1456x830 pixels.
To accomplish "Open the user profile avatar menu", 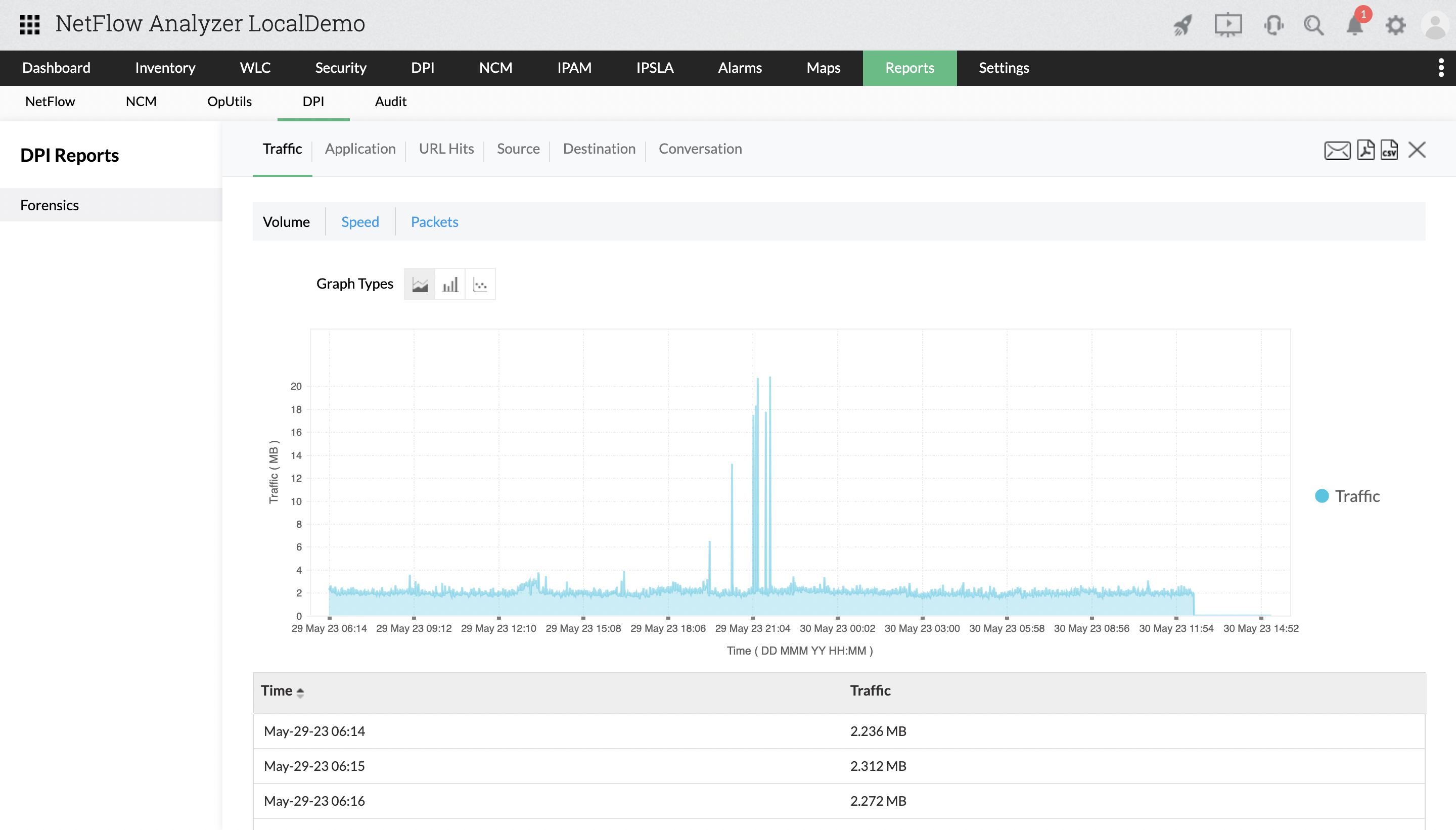I will pos(1435,26).
